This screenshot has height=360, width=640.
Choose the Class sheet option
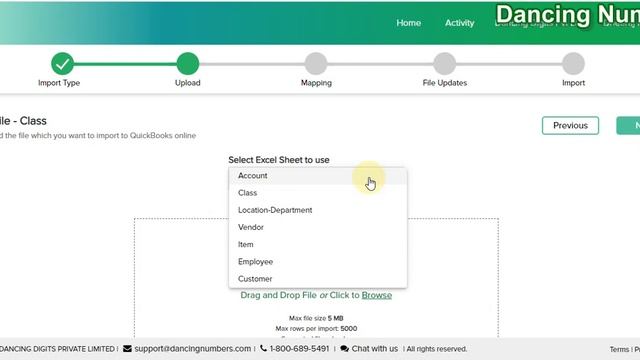click(318, 193)
